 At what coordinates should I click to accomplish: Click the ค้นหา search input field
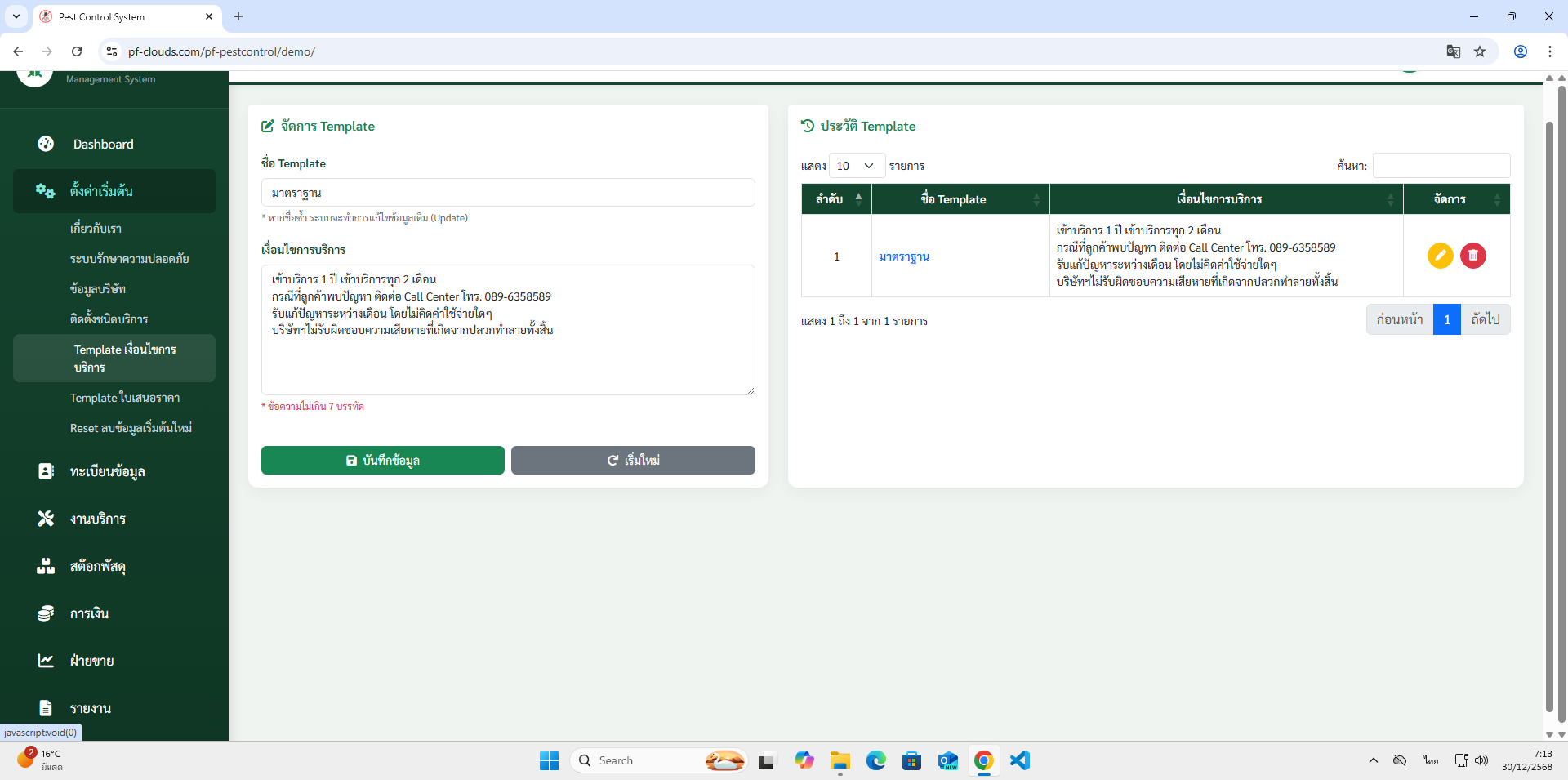[1441, 166]
